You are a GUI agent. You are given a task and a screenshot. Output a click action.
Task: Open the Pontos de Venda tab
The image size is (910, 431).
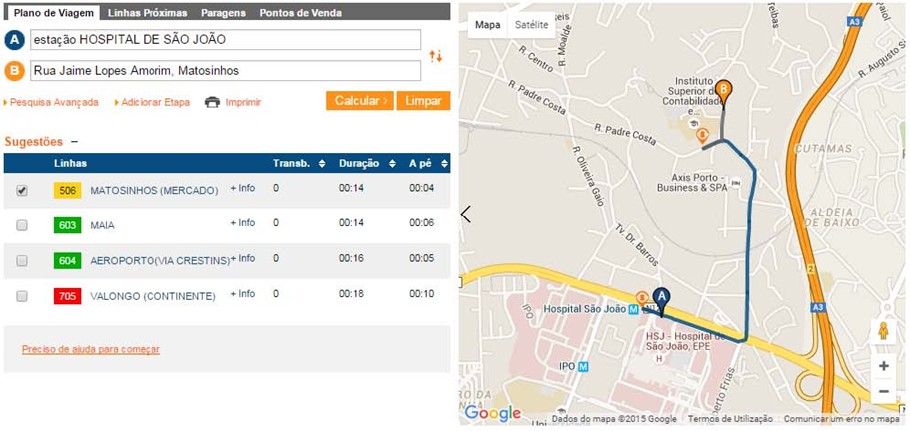pos(300,13)
